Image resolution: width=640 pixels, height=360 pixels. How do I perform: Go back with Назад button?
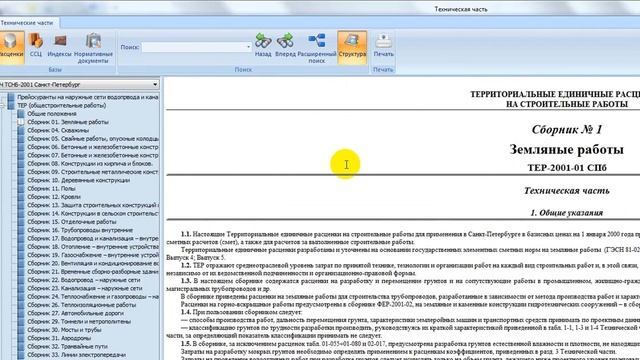[x=263, y=45]
